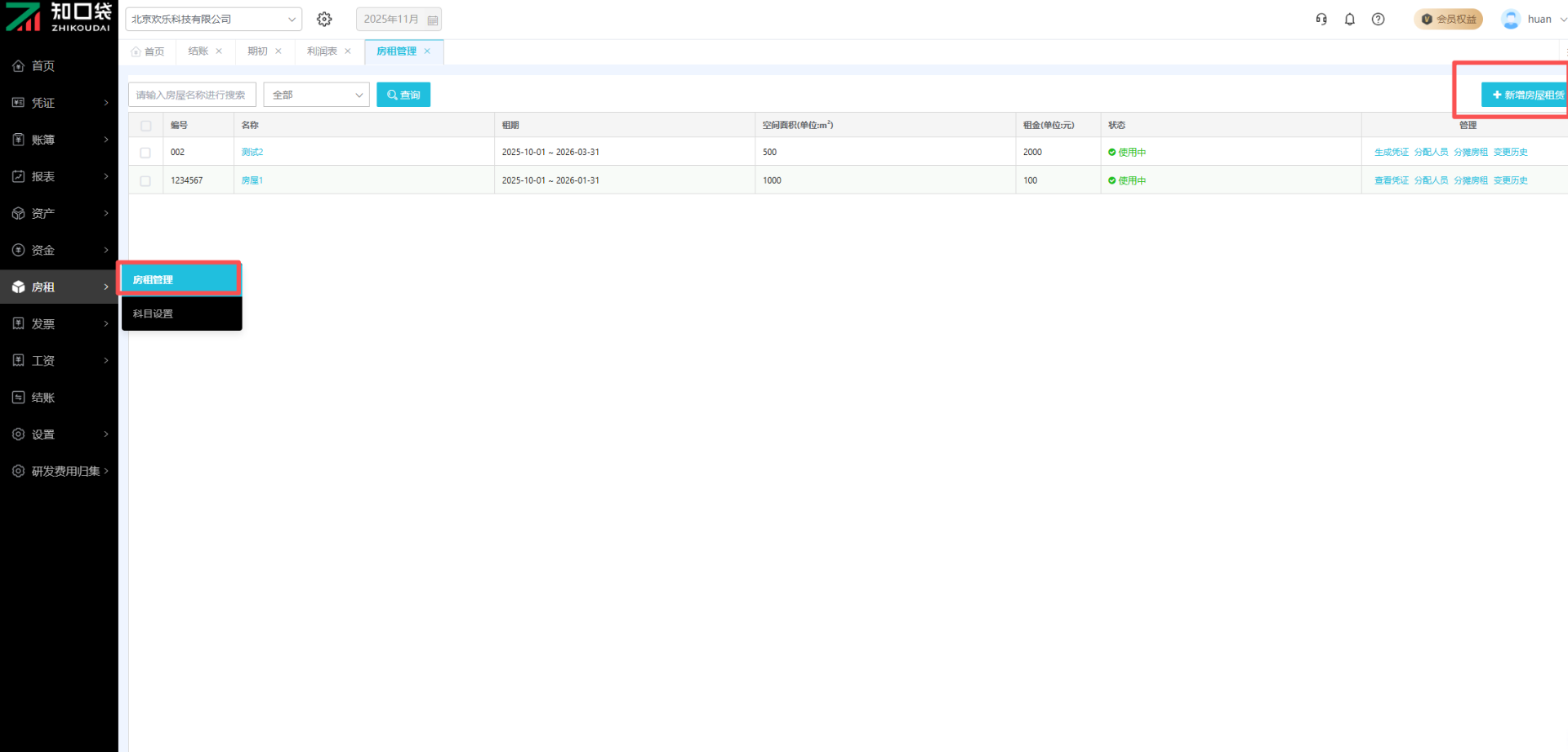Click the 结账 sidebar icon
Screen dimensions: 1568x752
[x=18, y=398]
